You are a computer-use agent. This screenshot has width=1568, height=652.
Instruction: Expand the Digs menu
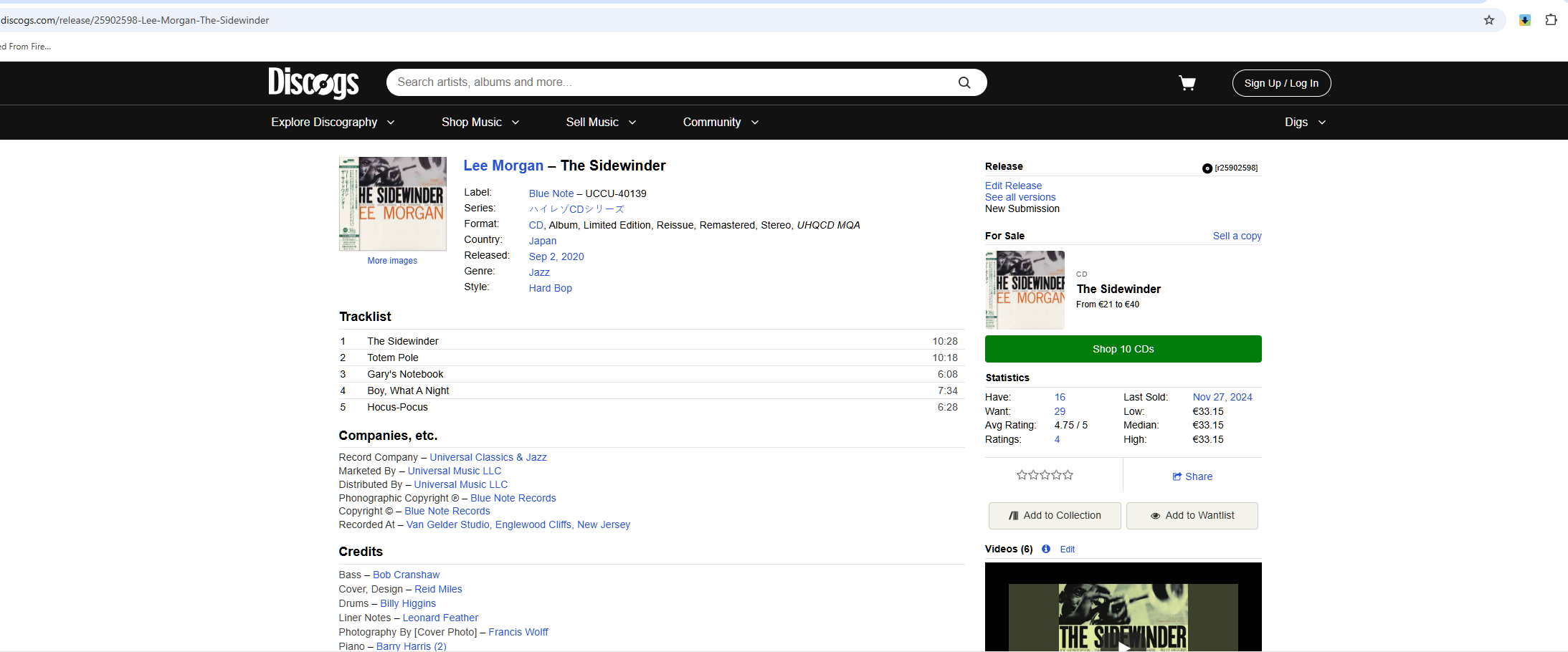click(x=1305, y=123)
